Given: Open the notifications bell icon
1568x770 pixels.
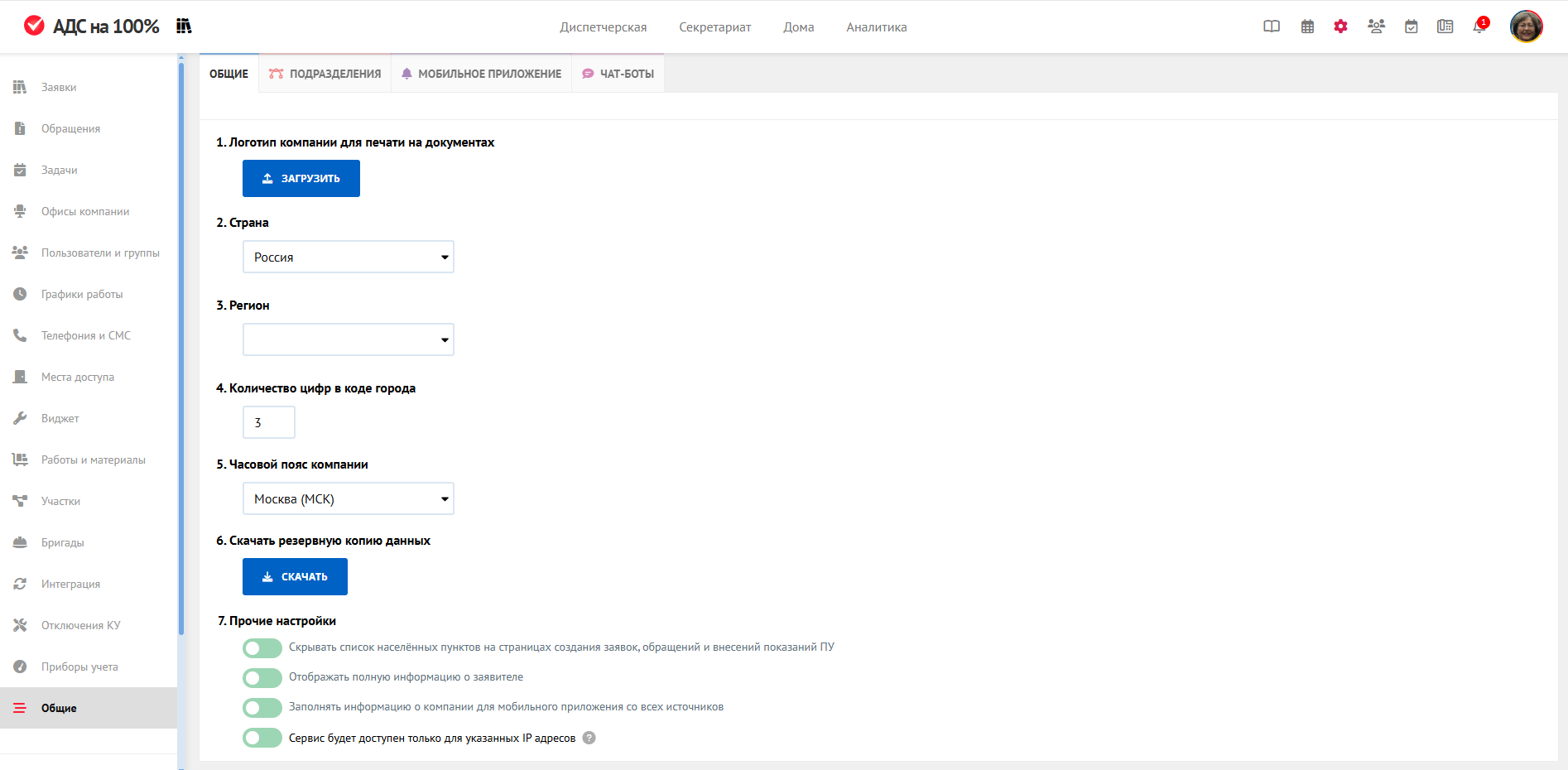Looking at the screenshot, I should [1479, 26].
